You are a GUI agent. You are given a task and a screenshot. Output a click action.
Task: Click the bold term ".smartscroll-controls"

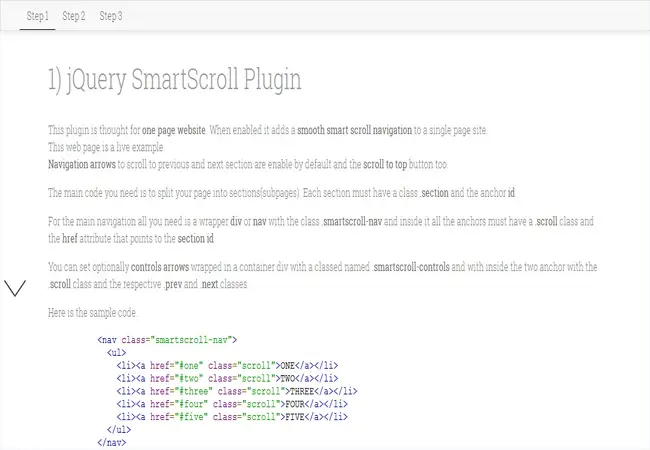411,267
